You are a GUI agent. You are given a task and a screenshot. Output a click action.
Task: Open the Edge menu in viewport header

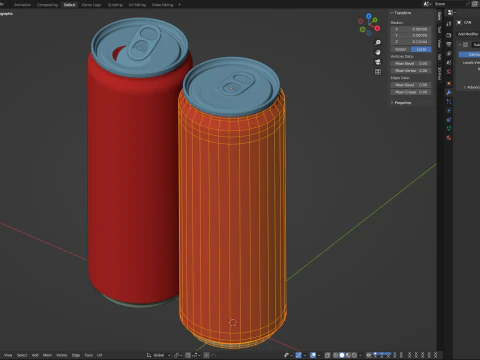[x=76, y=355]
